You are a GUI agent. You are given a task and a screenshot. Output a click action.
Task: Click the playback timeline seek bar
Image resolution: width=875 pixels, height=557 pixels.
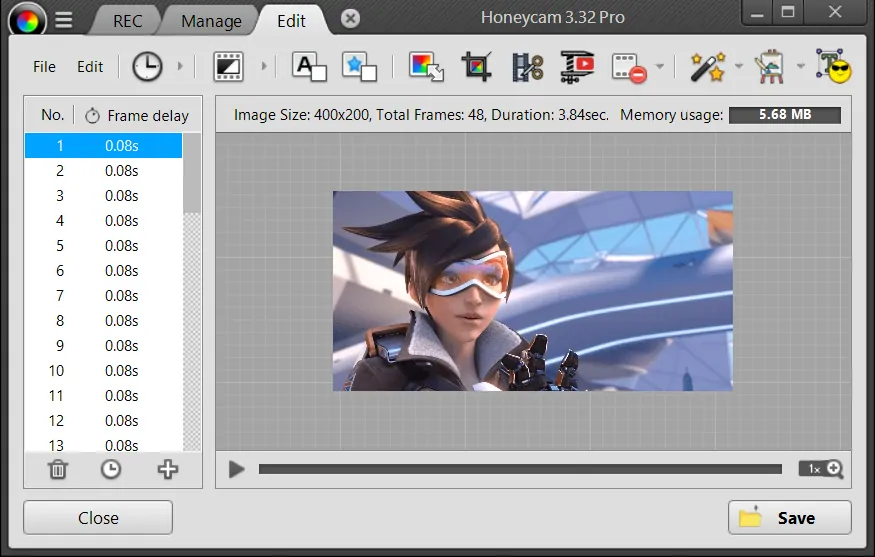click(x=520, y=469)
